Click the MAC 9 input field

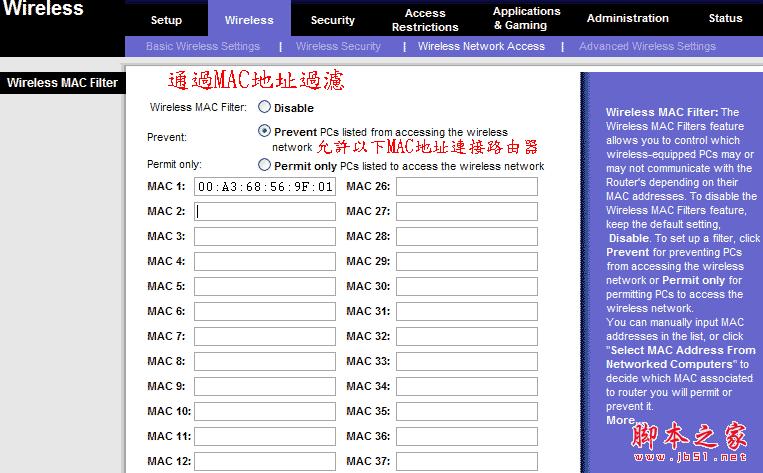point(265,386)
